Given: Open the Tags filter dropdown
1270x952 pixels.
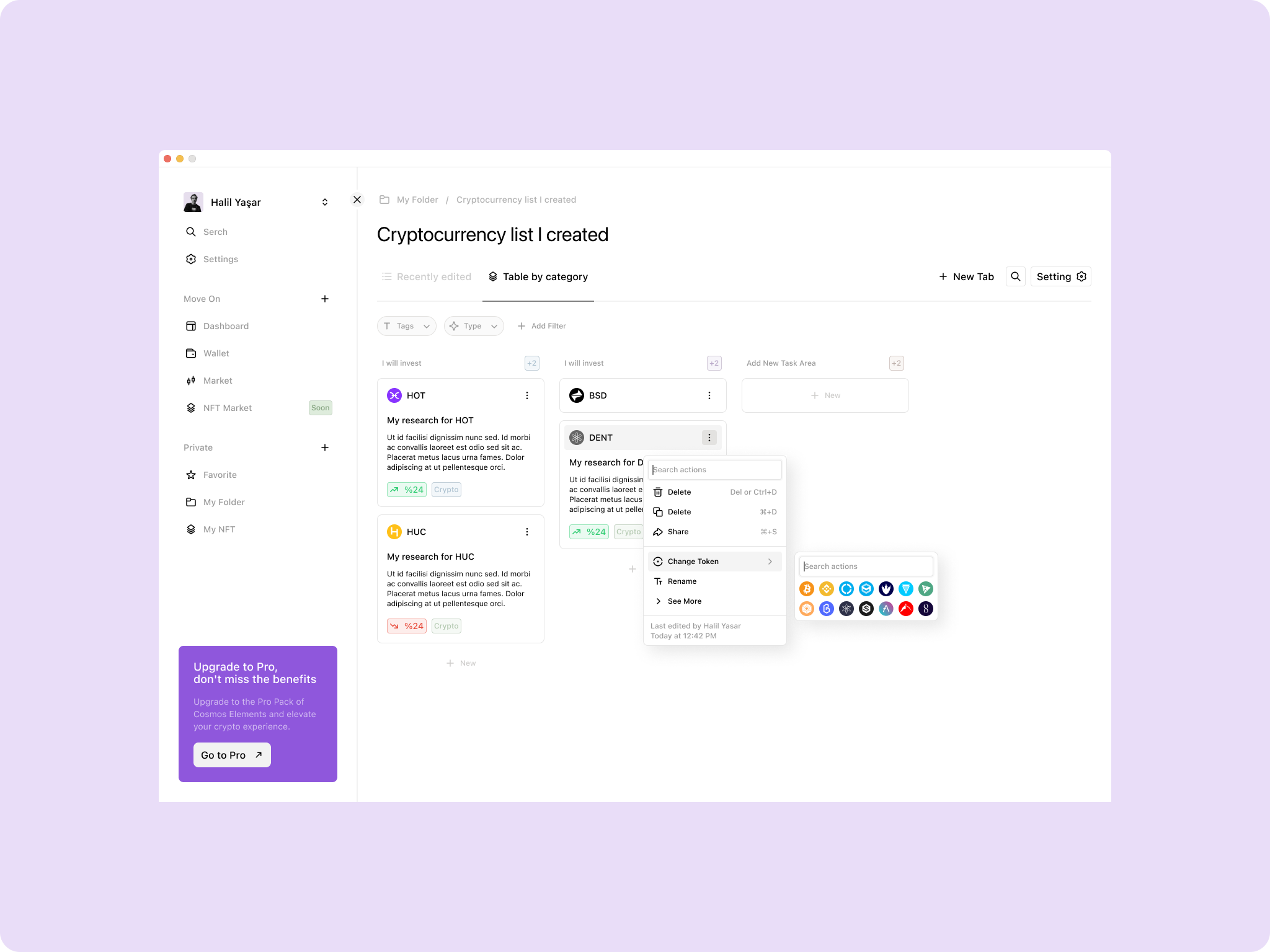Looking at the screenshot, I should (406, 325).
